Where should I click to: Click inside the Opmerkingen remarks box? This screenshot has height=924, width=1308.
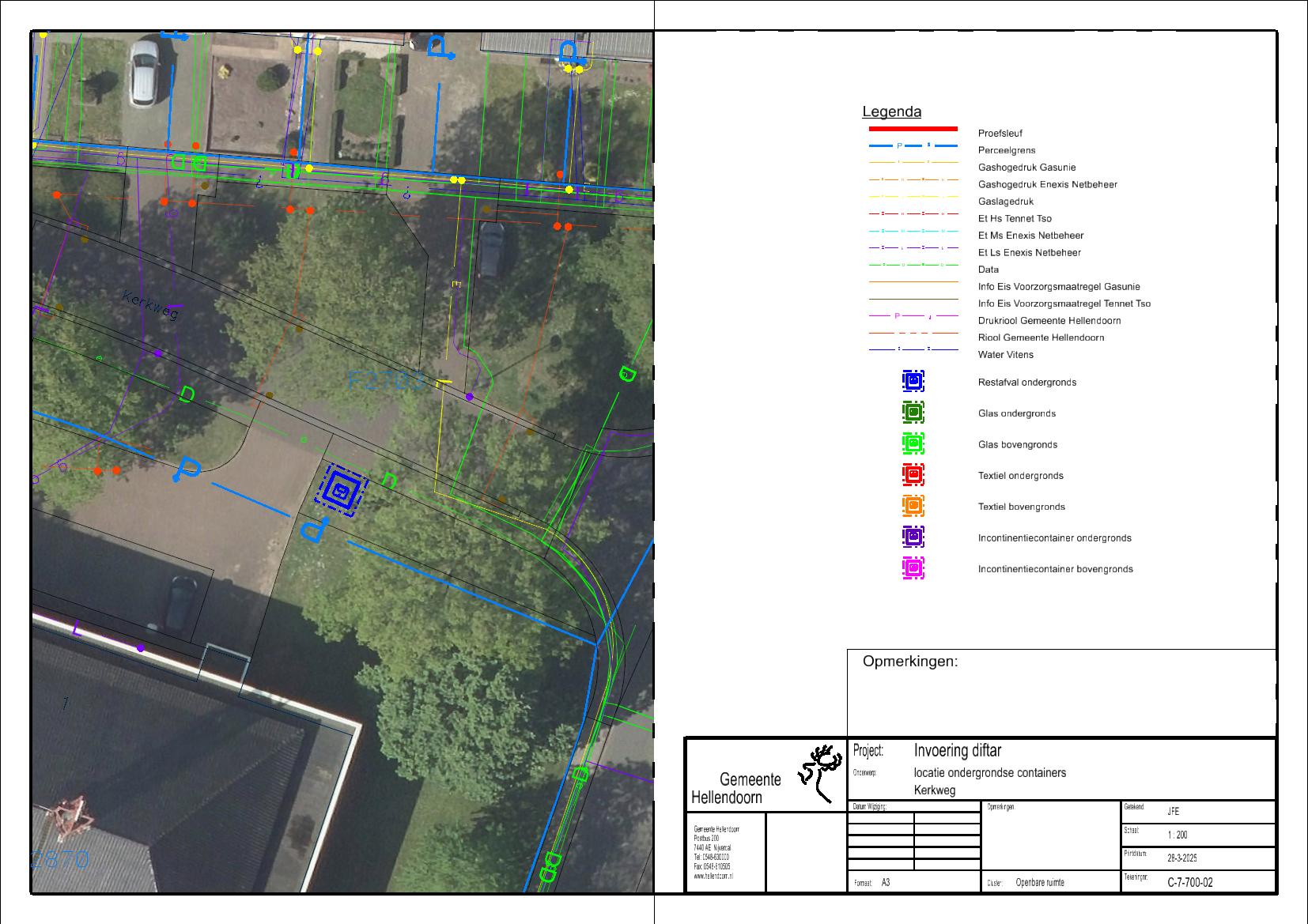pos(1061,700)
